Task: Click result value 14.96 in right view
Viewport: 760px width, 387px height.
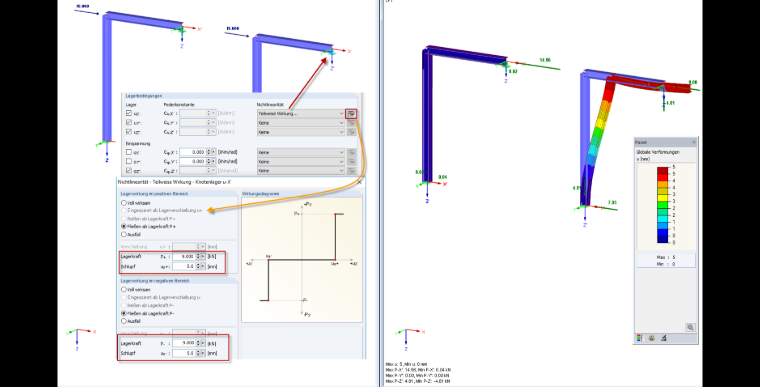Action: pos(544,60)
